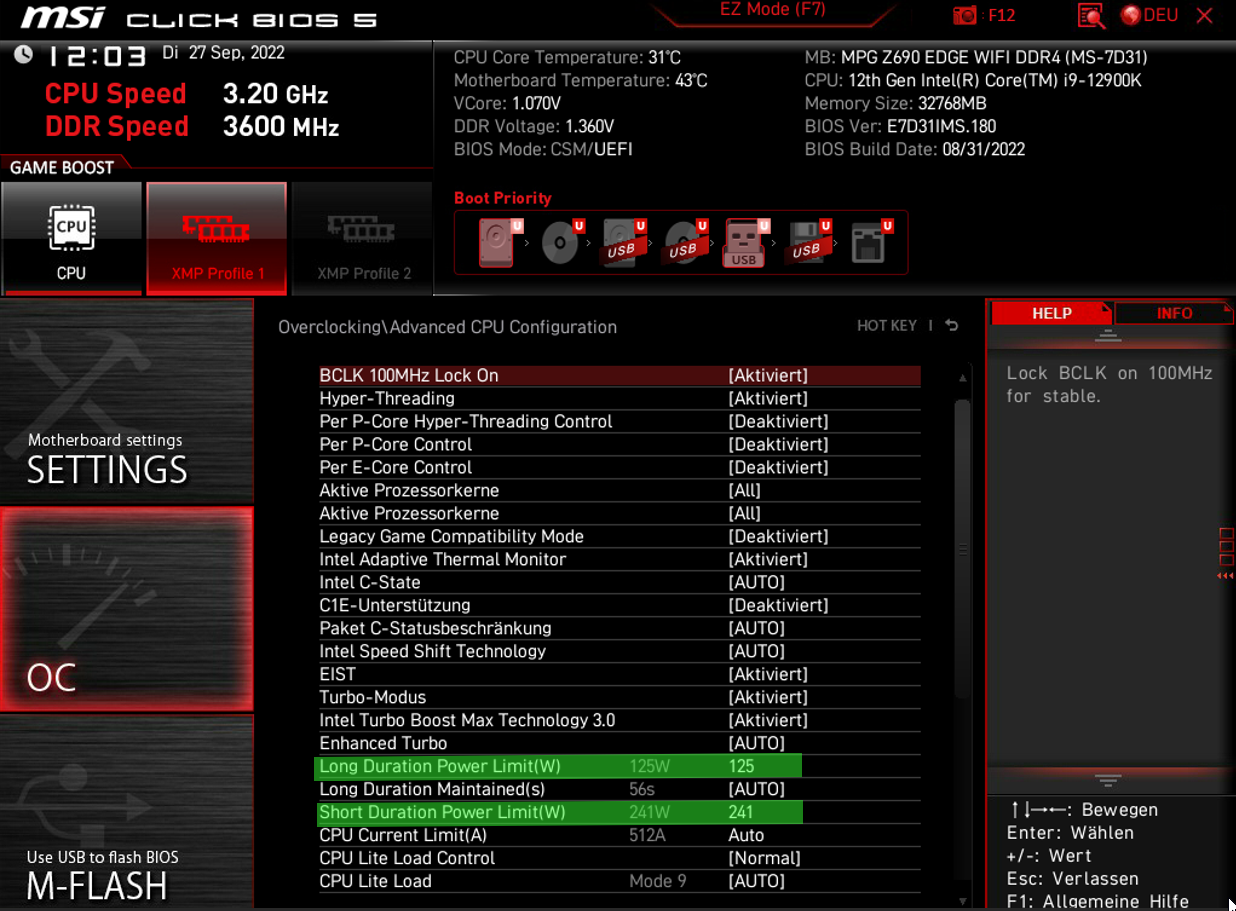Viewport: 1236px width, 911px height.
Task: Activate XMP Profile 2
Action: click(364, 238)
